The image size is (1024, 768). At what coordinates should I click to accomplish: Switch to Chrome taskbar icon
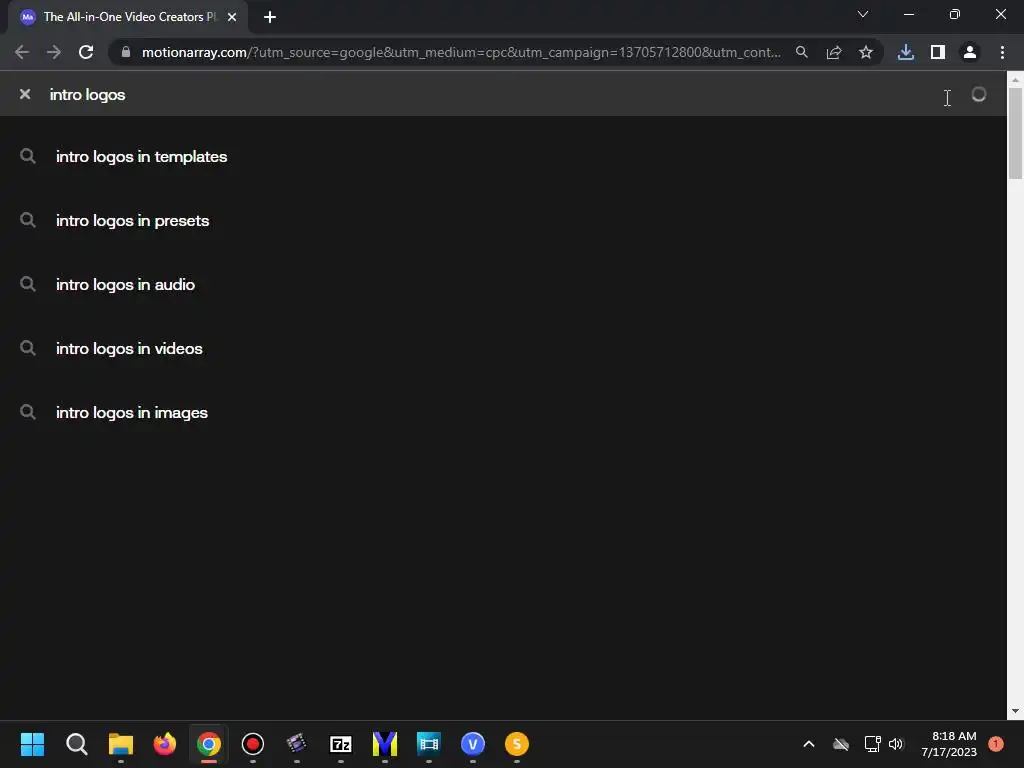point(209,744)
